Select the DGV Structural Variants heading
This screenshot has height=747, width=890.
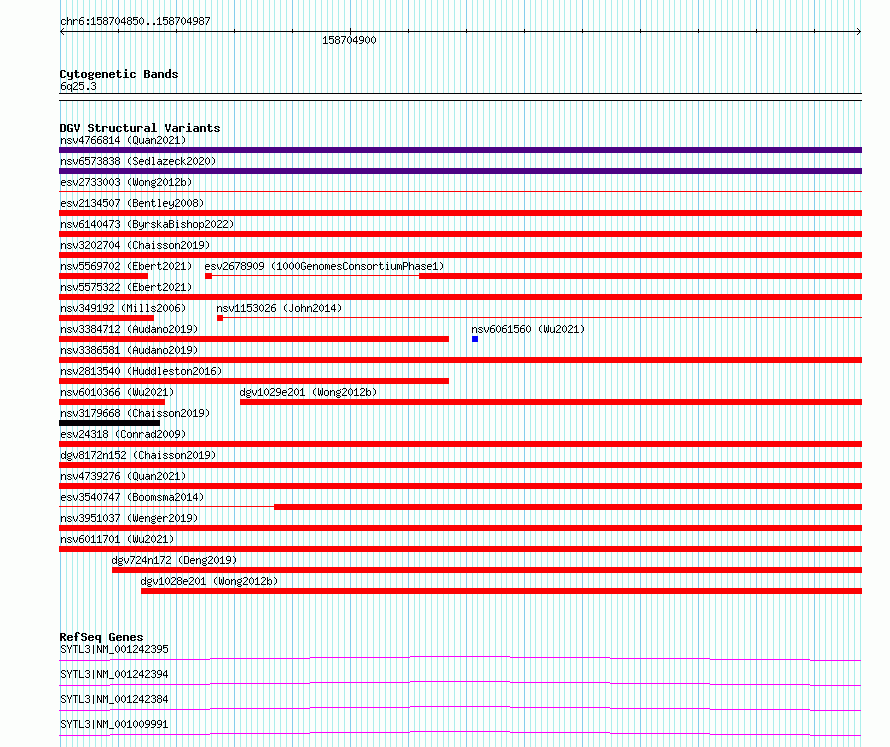point(140,128)
